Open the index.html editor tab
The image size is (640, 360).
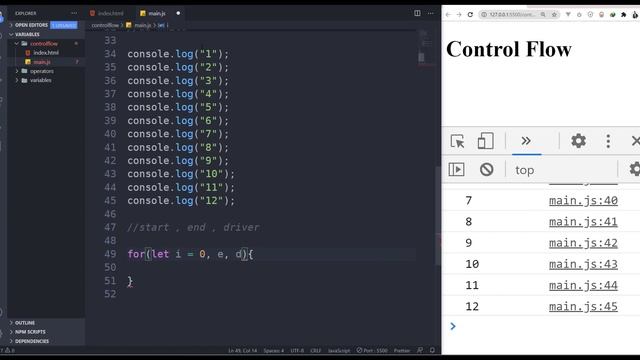point(107,13)
